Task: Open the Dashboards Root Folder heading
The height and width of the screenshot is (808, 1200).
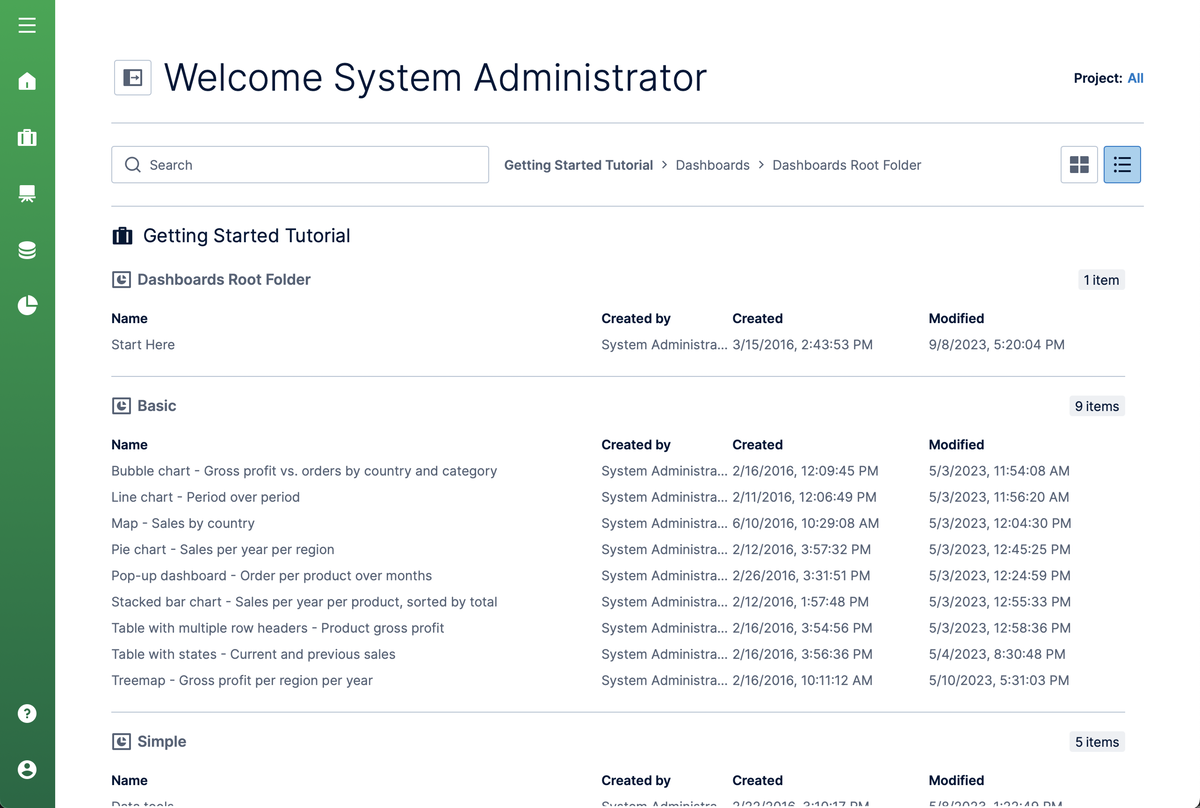Action: pos(224,280)
